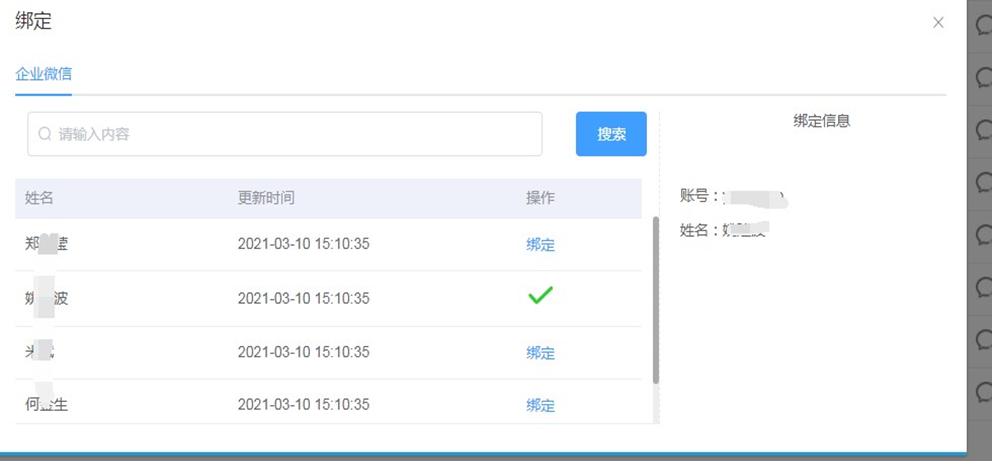Click the 更新时间 column header
This screenshot has width=992, height=461.
click(x=266, y=198)
